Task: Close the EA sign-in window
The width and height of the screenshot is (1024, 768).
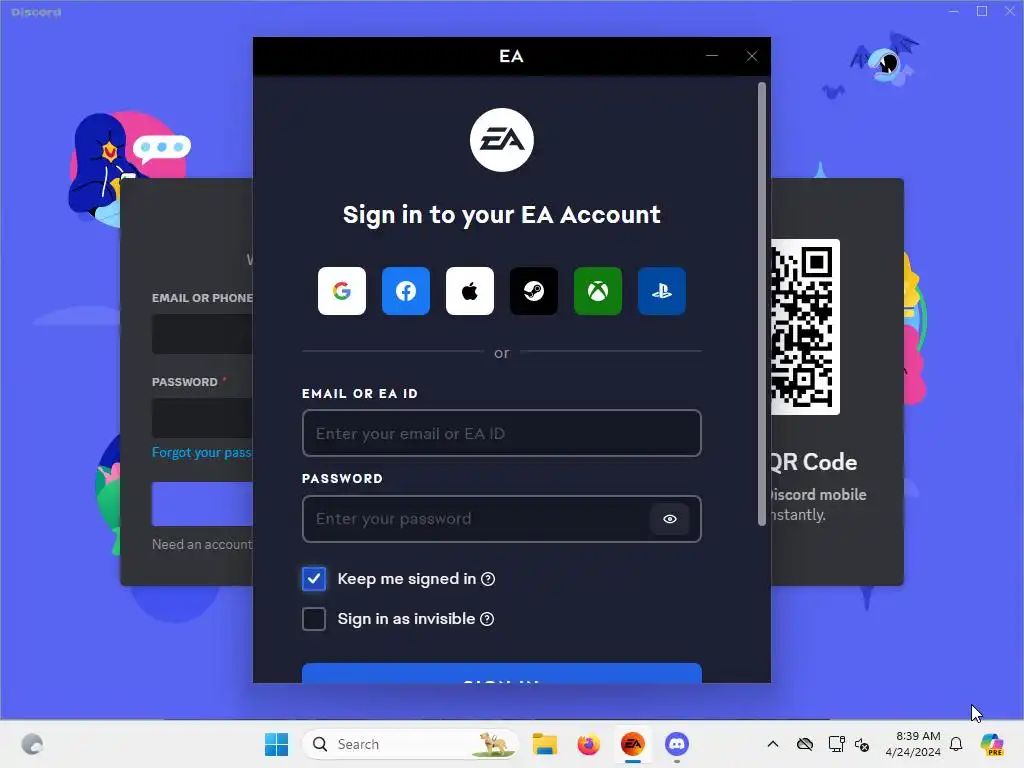Action: tap(752, 56)
